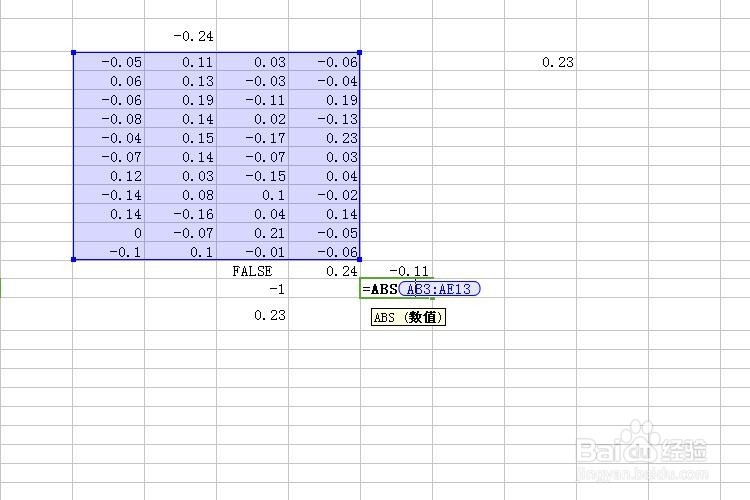Select the 0.23 cell directly below -1
Viewport: 750px width, 500px height.
pos(253,314)
